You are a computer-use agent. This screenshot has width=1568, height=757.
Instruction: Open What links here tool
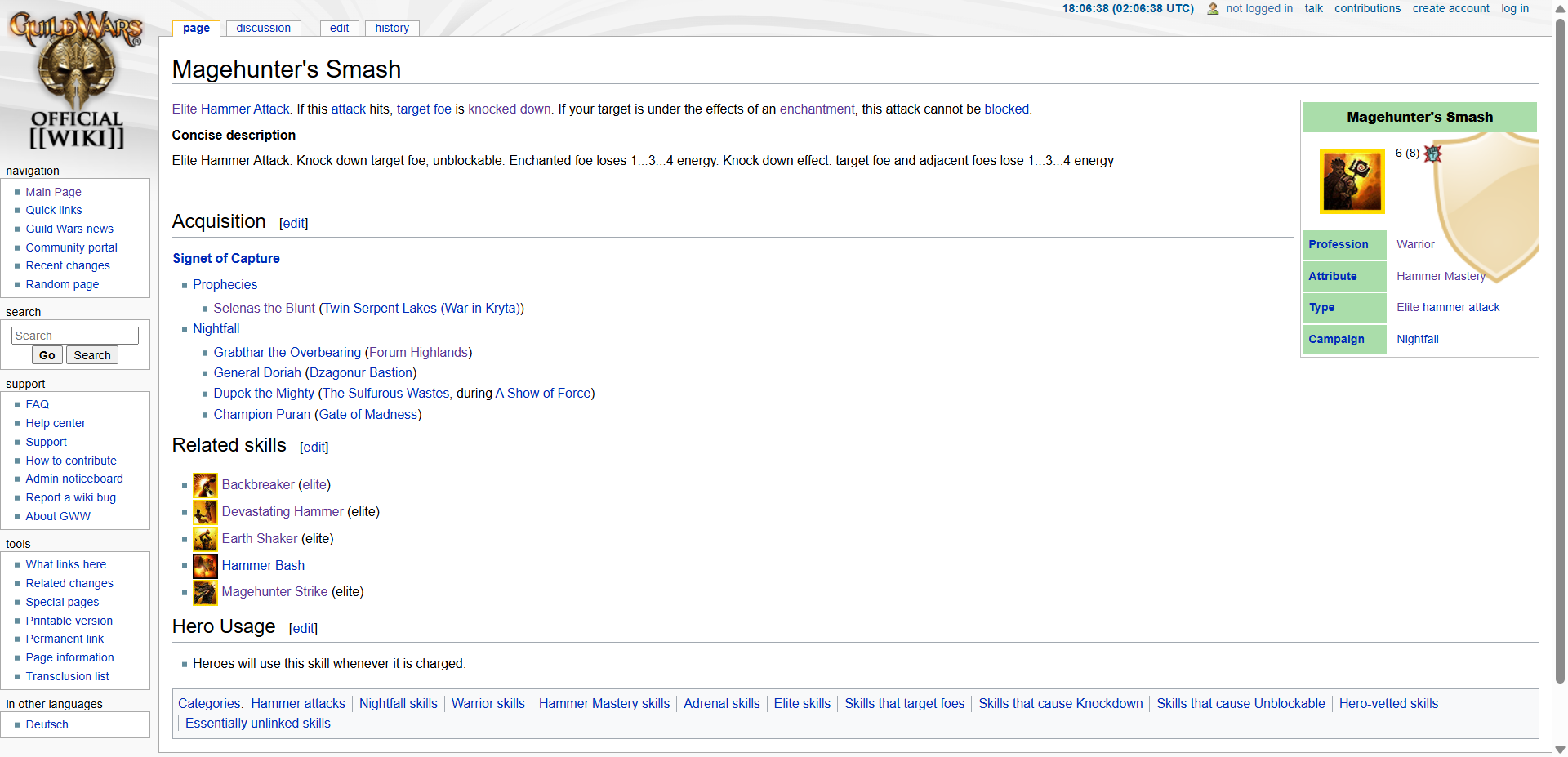click(x=65, y=564)
